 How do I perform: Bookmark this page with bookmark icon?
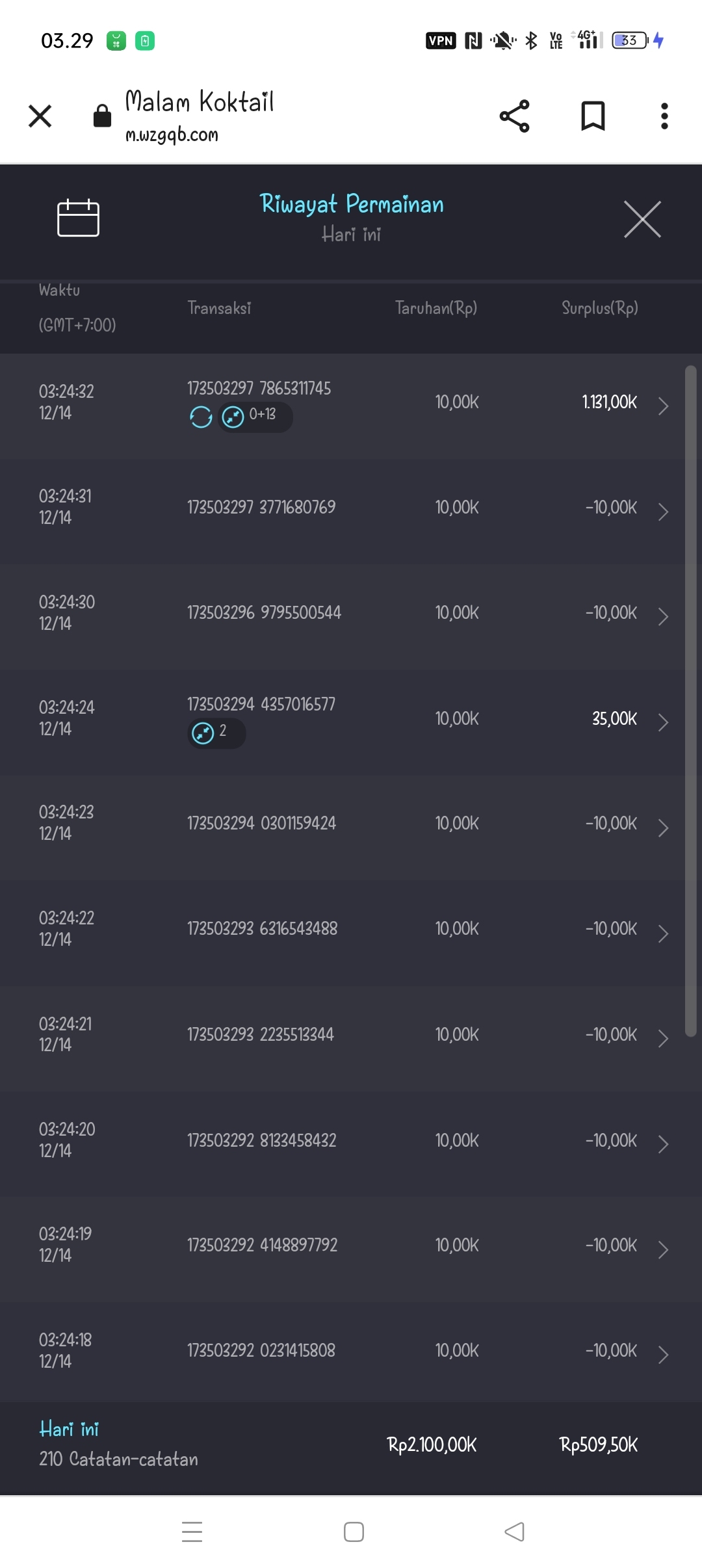click(592, 116)
